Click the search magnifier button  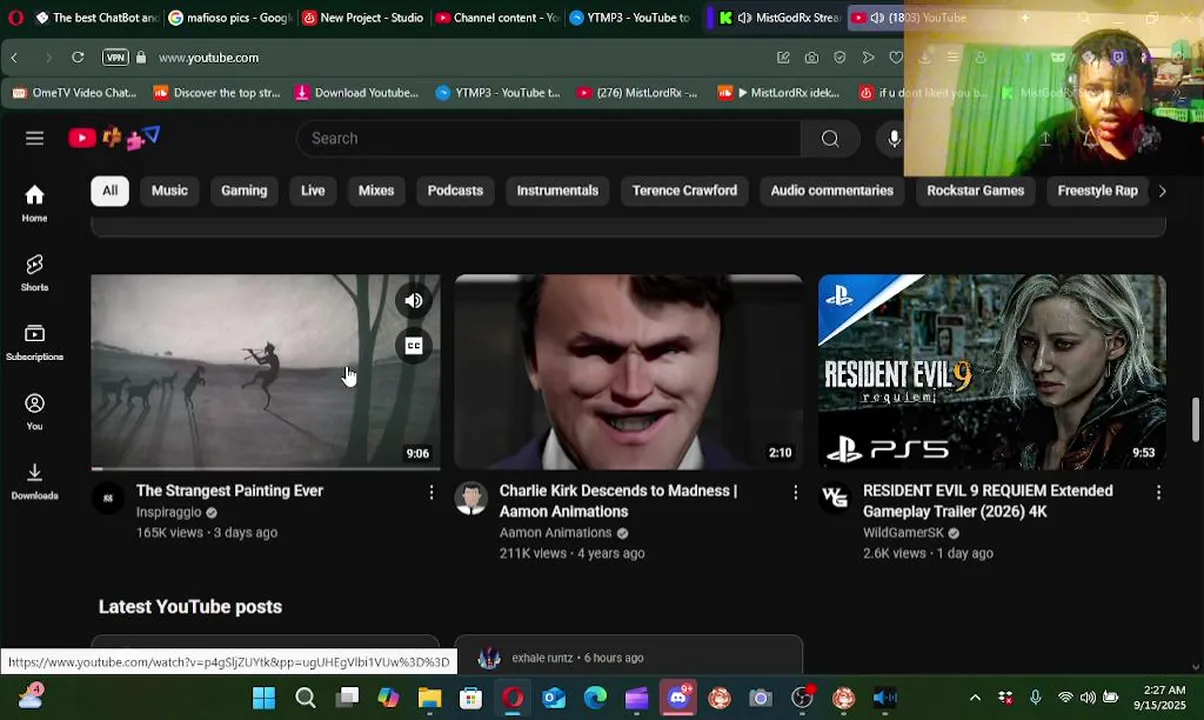[x=830, y=139]
